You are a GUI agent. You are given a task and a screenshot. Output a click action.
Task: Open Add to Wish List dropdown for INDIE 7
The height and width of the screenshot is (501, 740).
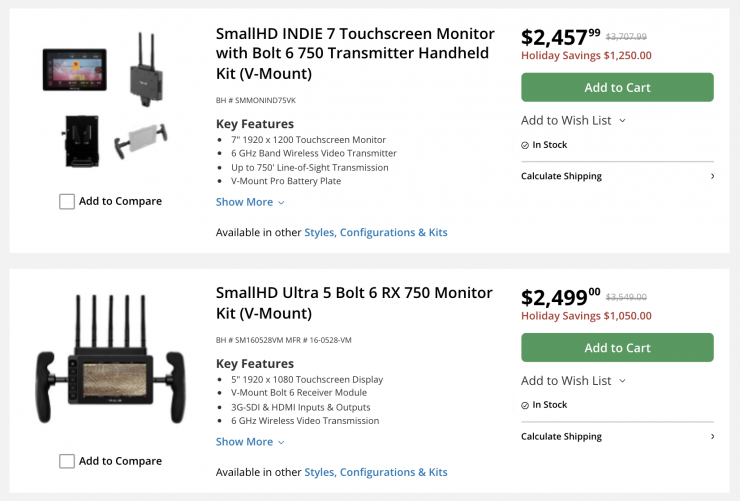[573, 120]
